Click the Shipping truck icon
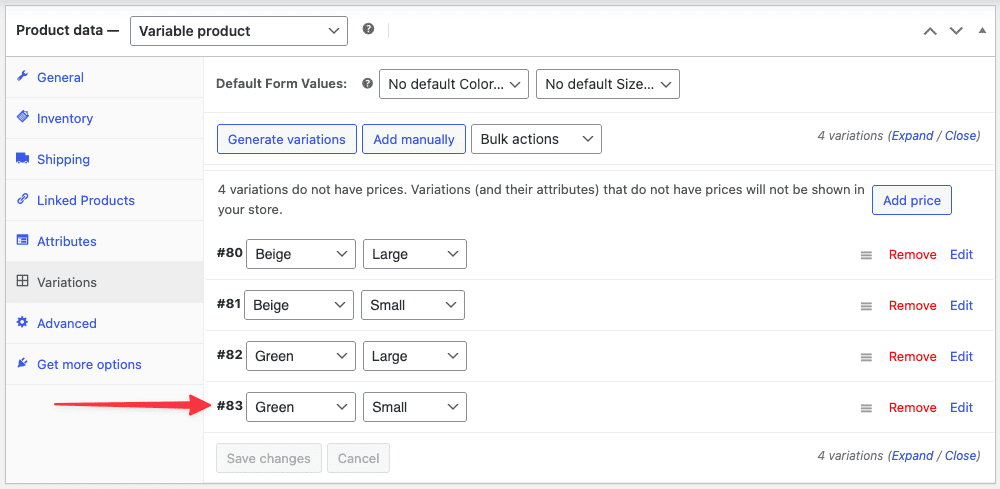This screenshot has height=489, width=1000. pos(22,158)
